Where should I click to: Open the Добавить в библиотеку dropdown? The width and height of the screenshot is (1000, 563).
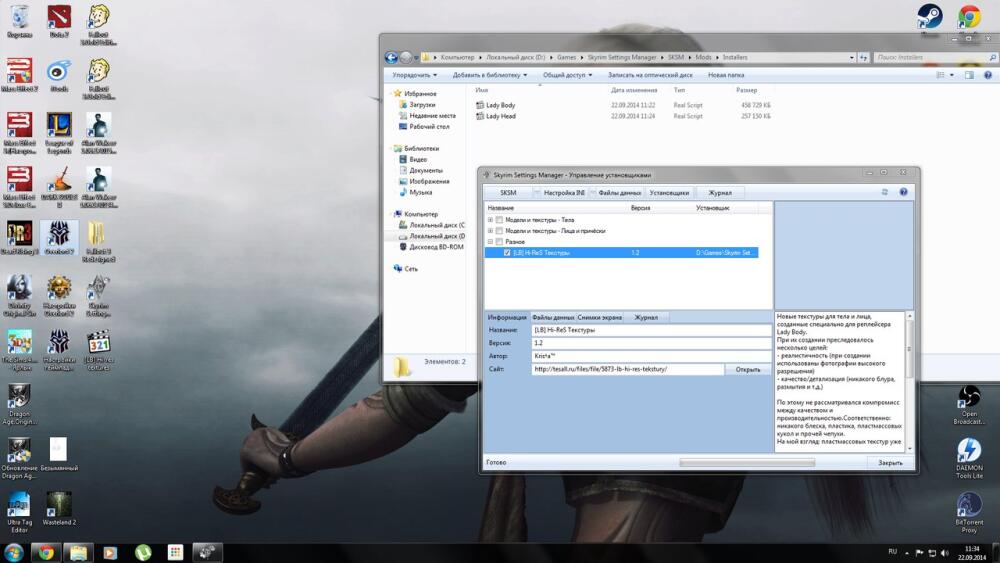tap(490, 75)
